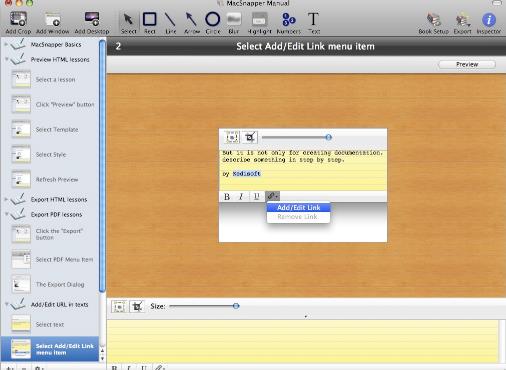Open the Select Style step
Image resolution: width=506 pixels, height=370 pixels.
[51, 154]
